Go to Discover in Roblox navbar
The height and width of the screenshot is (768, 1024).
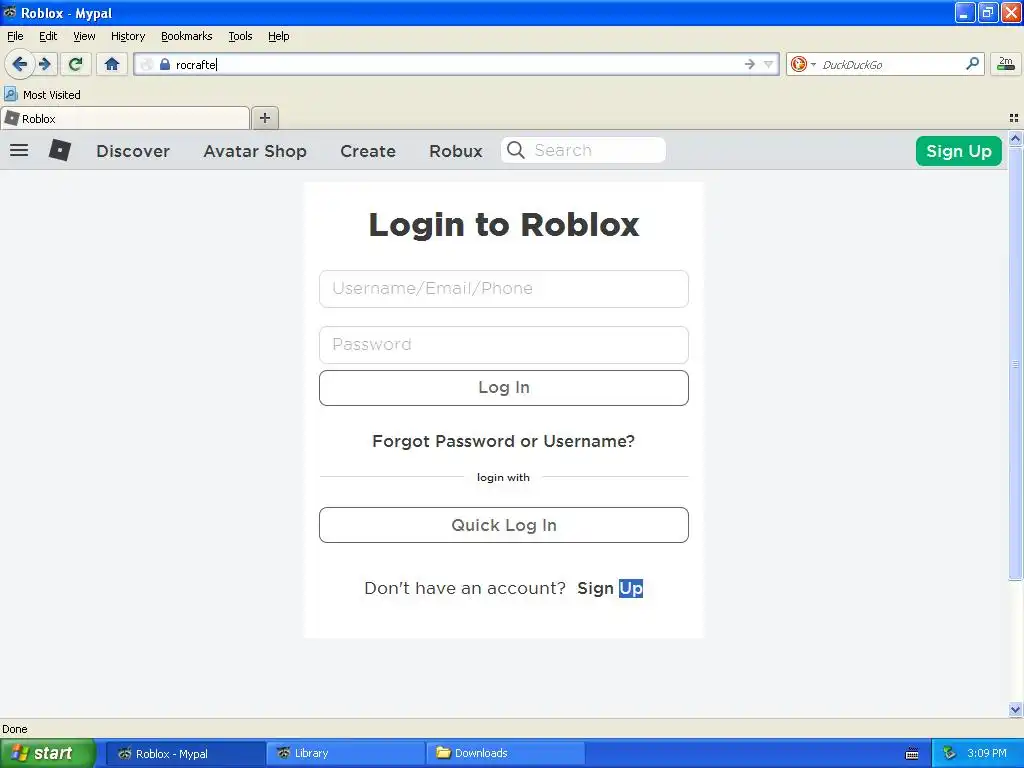(x=133, y=151)
